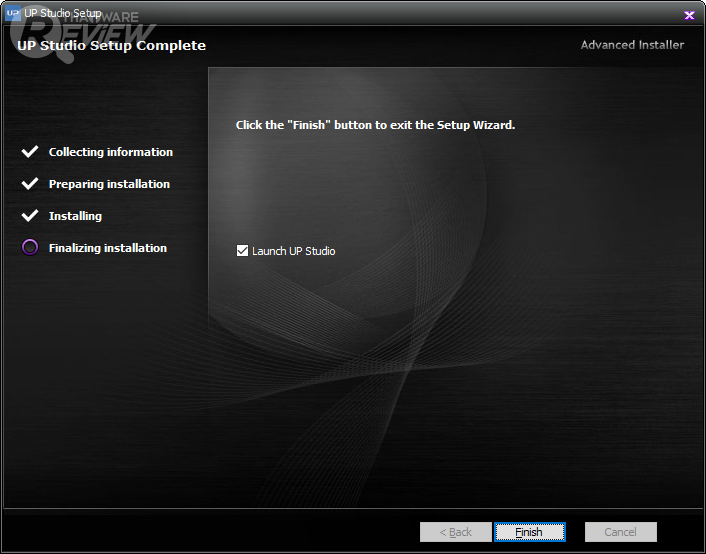706x554 pixels.
Task: Click the Collecting information step label
Action: click(111, 152)
